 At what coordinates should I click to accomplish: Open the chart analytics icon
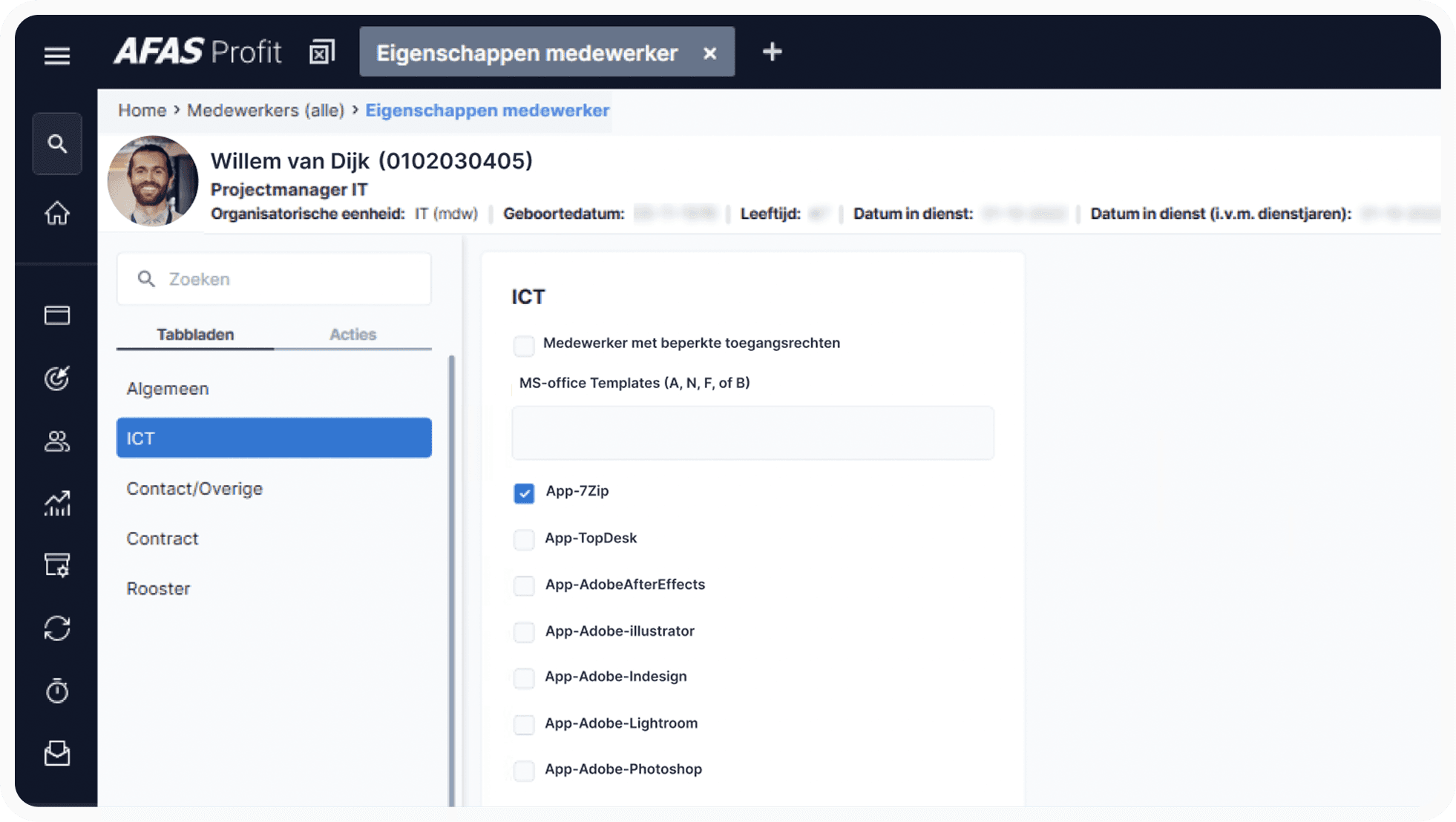57,504
